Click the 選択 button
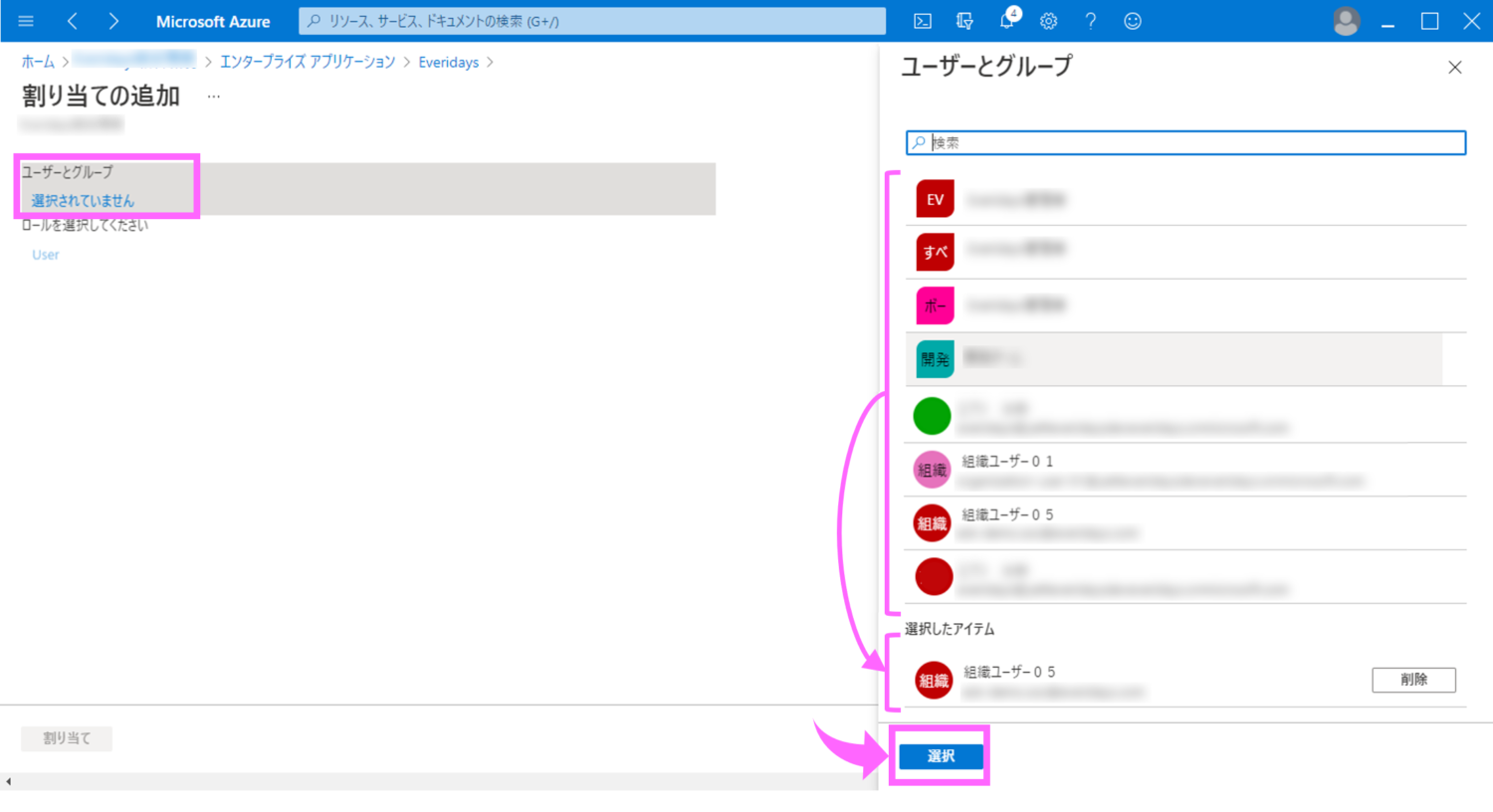1493x812 pixels. point(941,756)
